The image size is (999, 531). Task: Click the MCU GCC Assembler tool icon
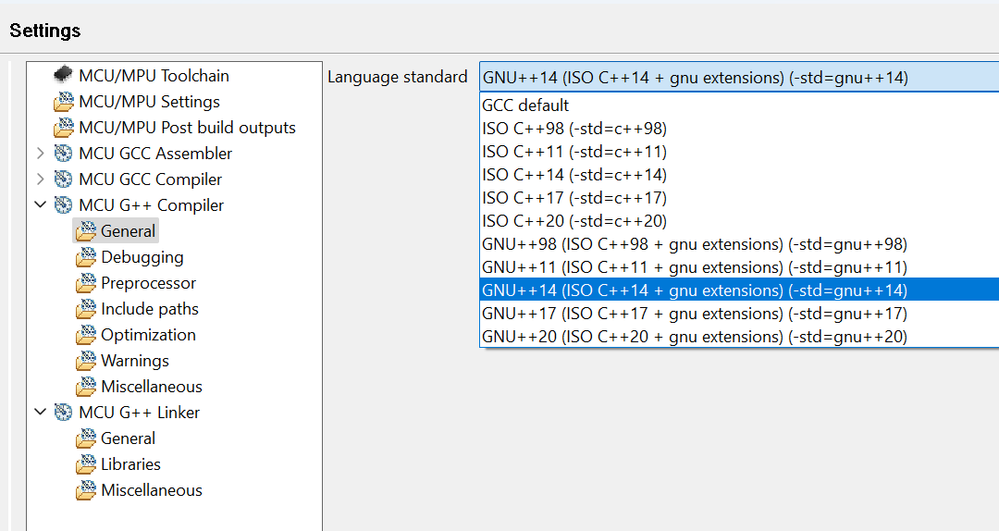coord(63,153)
